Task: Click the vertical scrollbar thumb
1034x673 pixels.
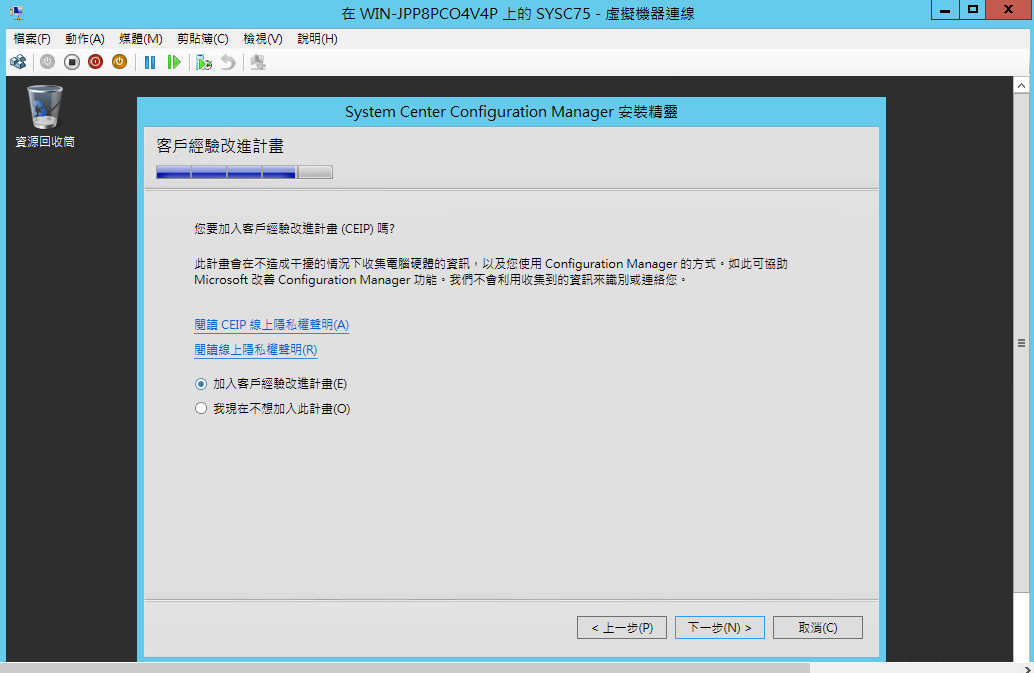Action: click(x=1021, y=343)
